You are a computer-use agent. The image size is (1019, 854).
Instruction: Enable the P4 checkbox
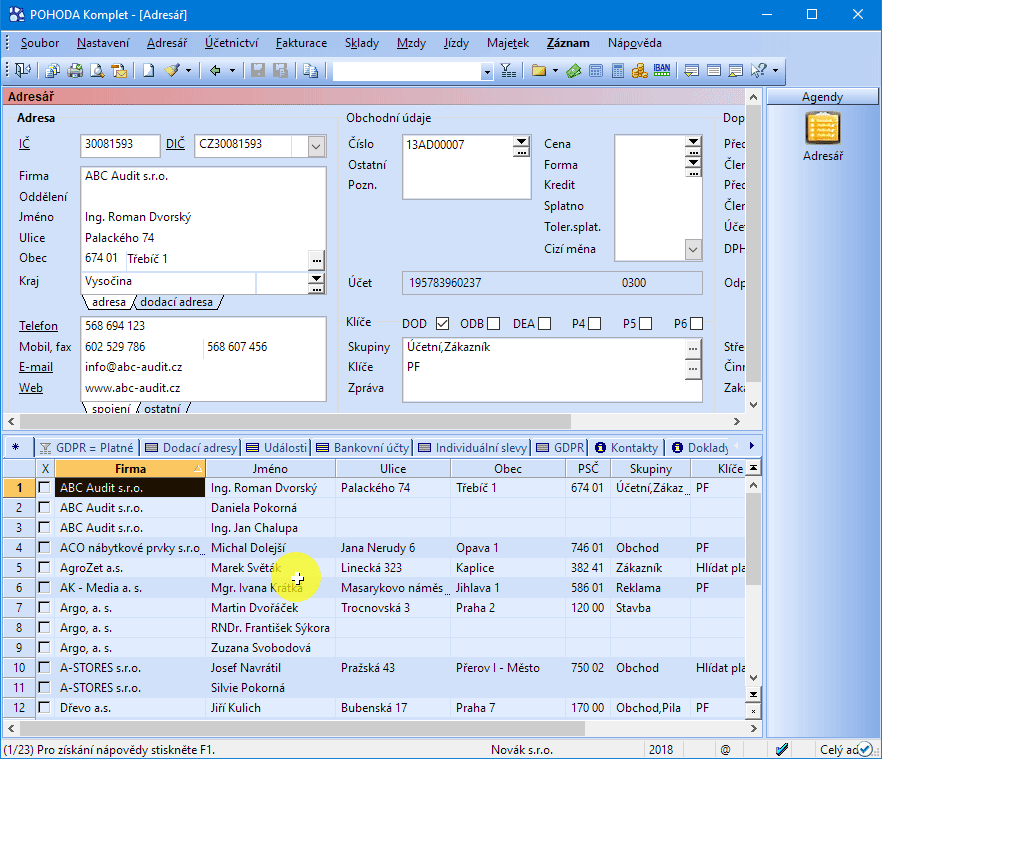(x=595, y=324)
